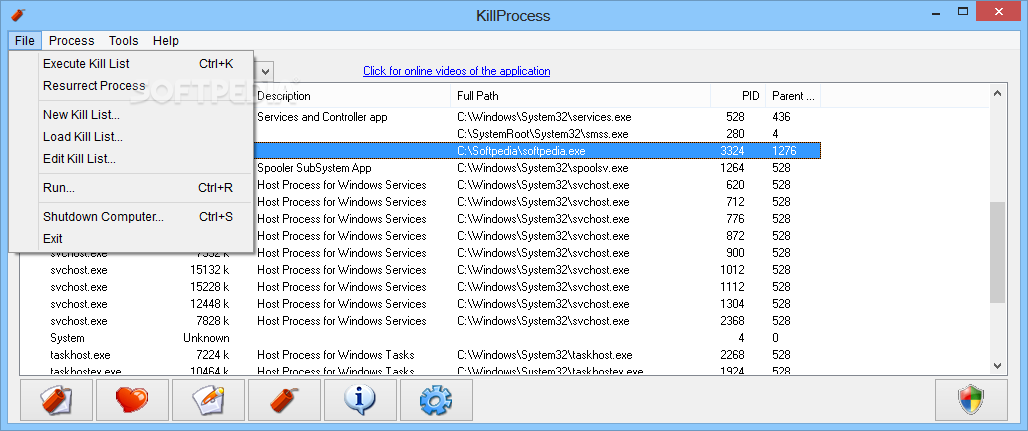Click the PID cell 1012
The height and width of the screenshot is (431, 1028).
click(x=732, y=270)
